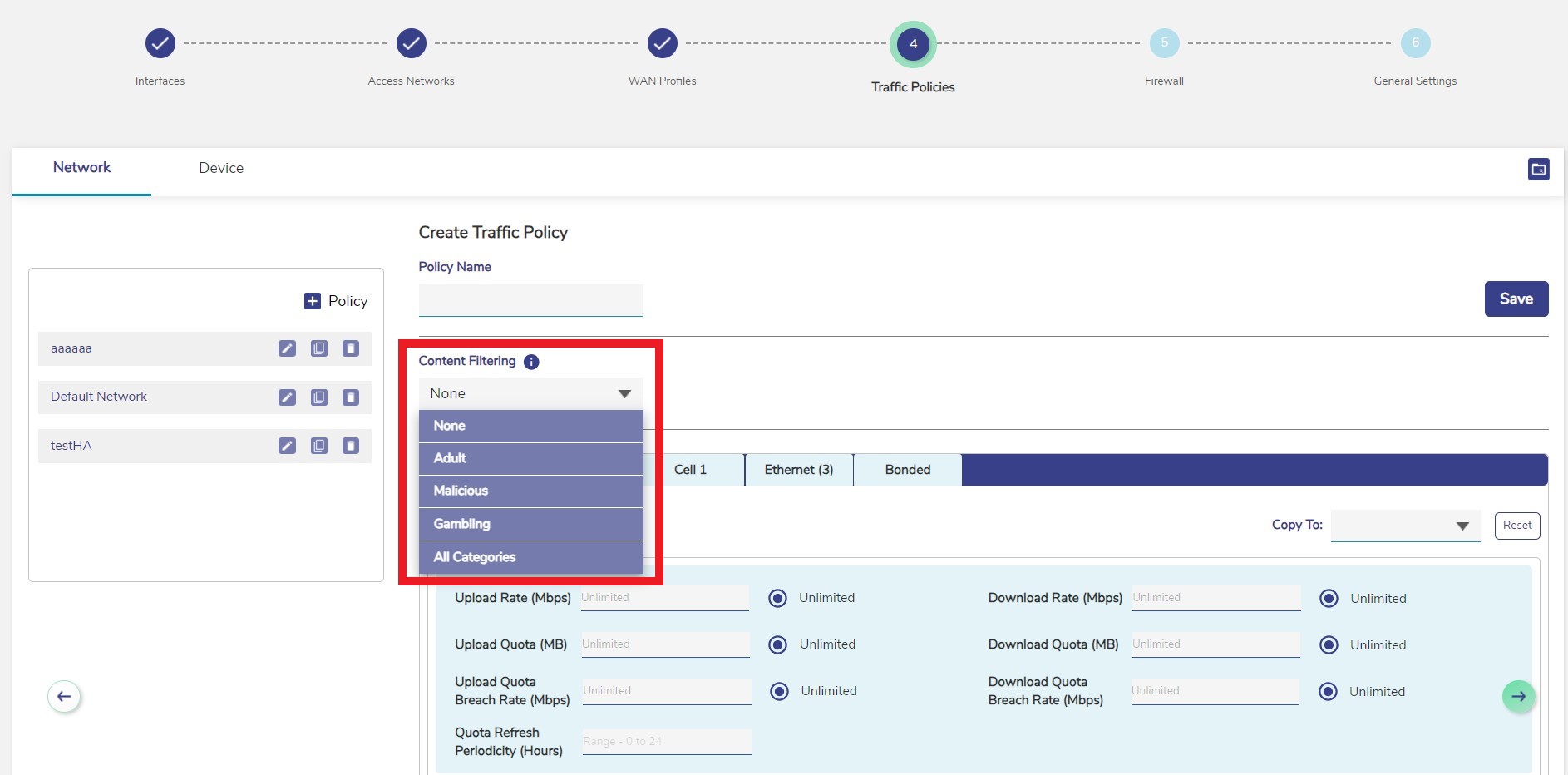Open Content Filtering info icon
1568x775 pixels.
[531, 362]
